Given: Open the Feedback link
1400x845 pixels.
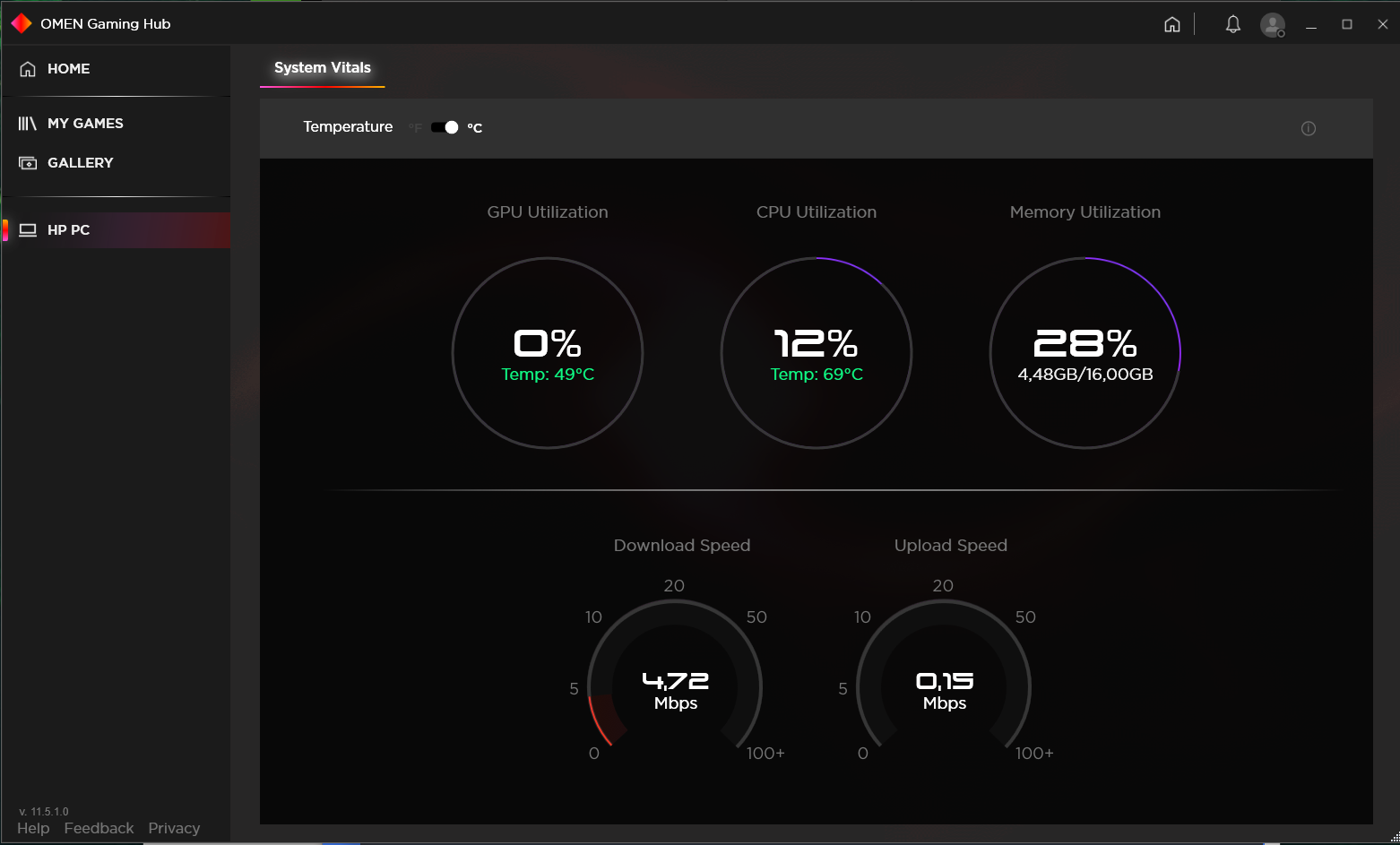Looking at the screenshot, I should point(99,828).
